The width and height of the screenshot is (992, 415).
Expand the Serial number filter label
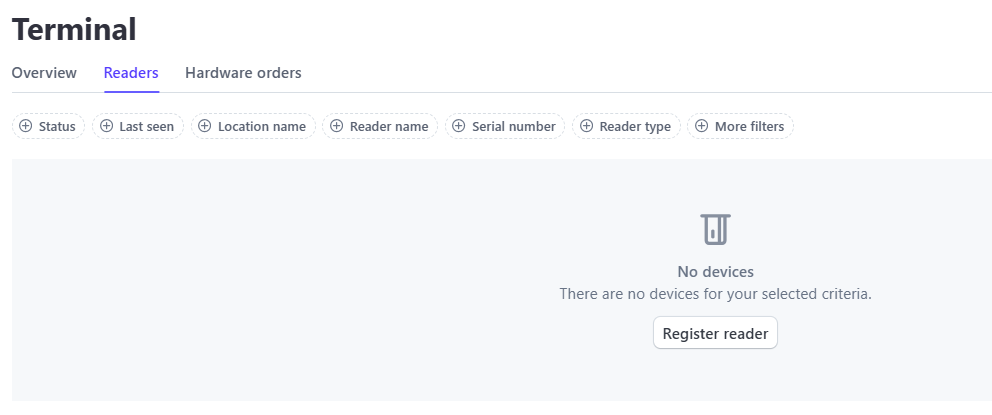click(x=514, y=127)
